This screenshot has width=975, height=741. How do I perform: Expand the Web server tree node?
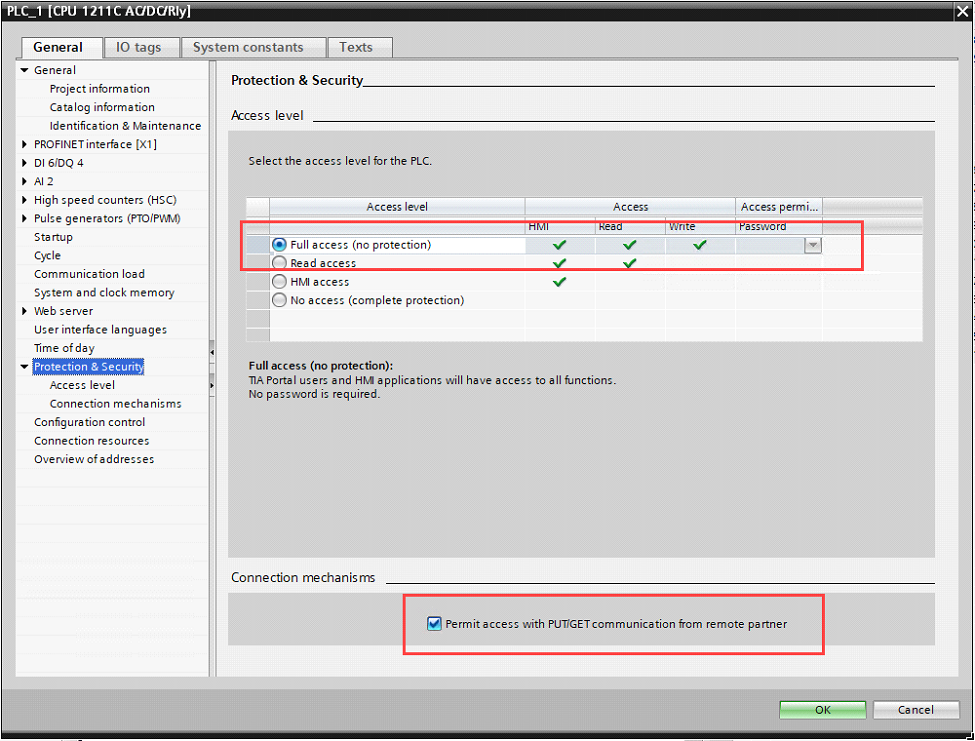tap(25, 311)
